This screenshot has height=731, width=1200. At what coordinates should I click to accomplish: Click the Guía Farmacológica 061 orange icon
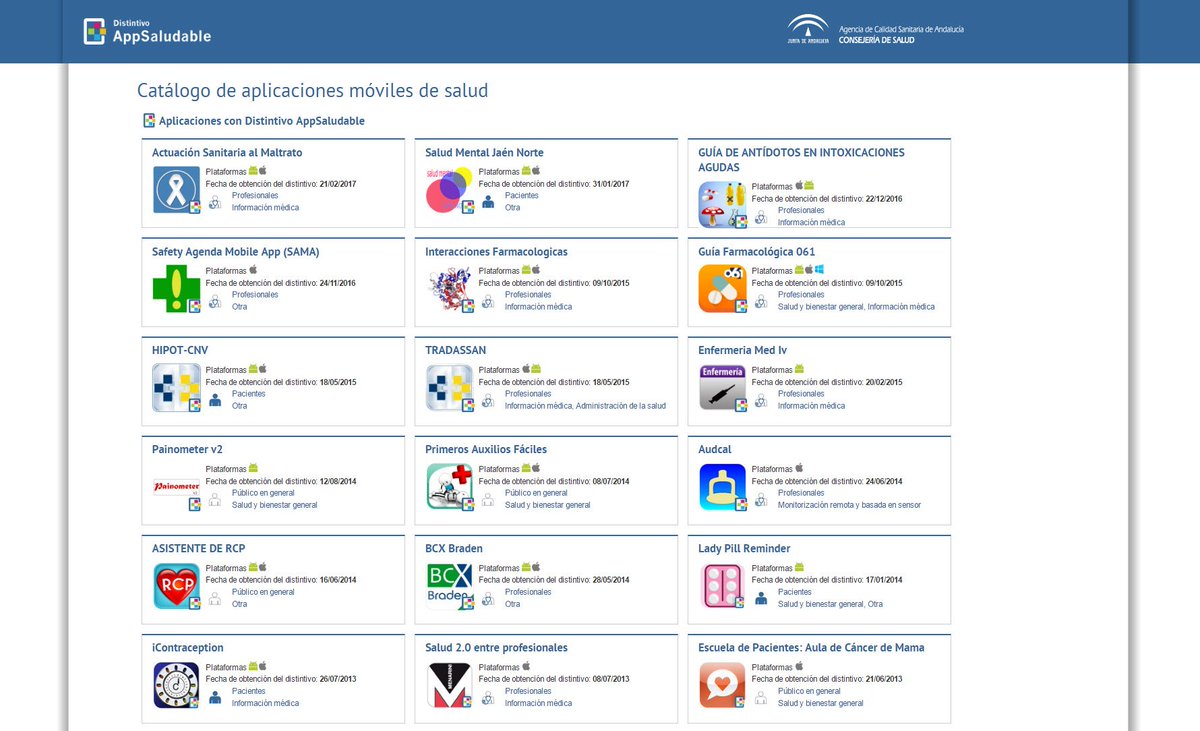coord(723,289)
